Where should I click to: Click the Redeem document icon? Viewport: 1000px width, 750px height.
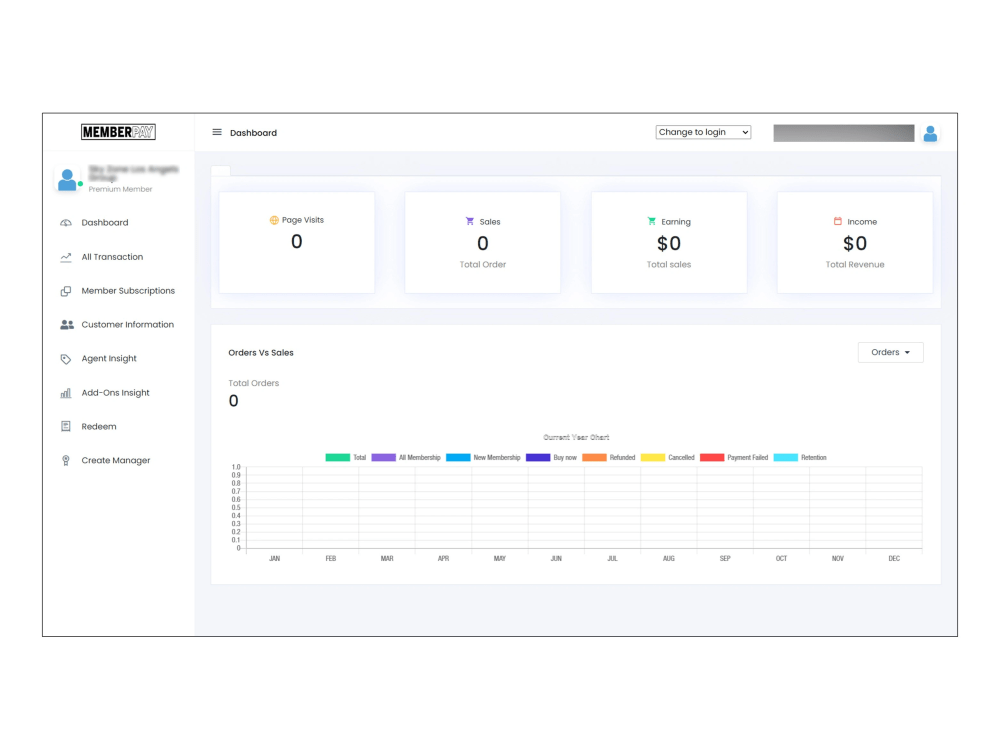click(66, 426)
